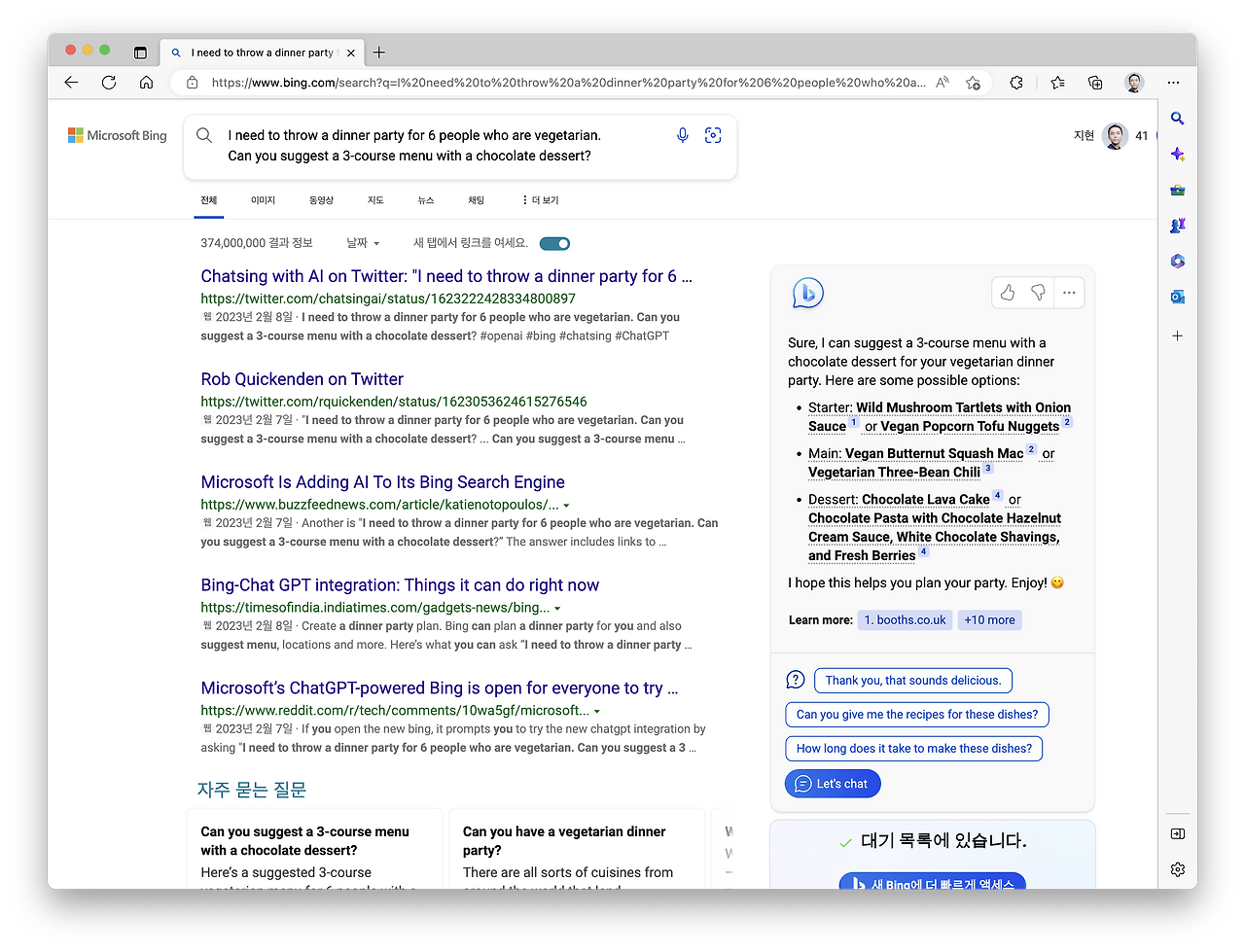Go back with the browser back arrow
Image resolution: width=1245 pixels, height=952 pixels.
pos(71,83)
